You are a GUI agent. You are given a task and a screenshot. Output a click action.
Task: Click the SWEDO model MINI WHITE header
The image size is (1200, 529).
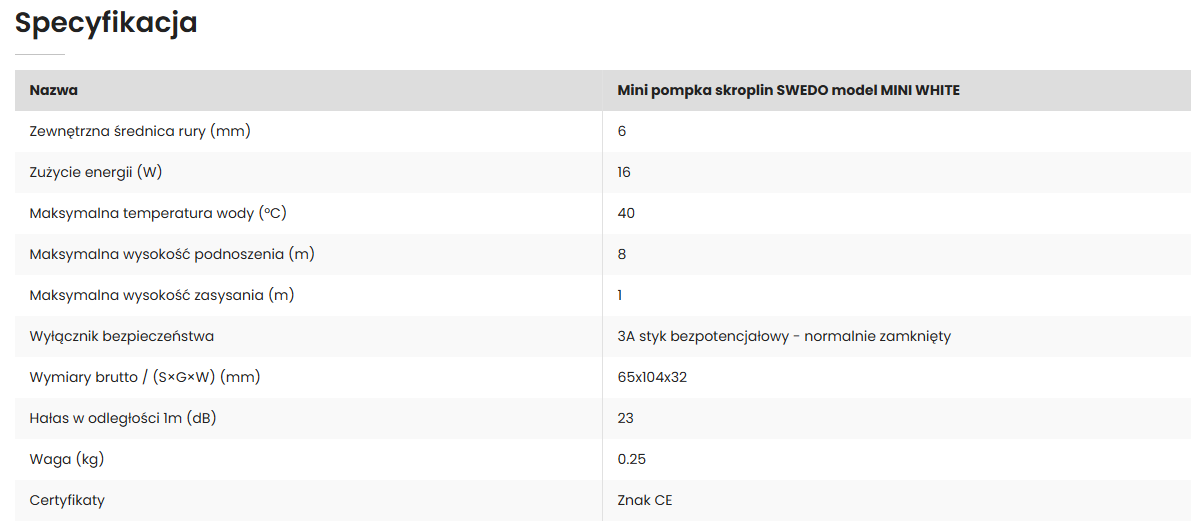(789, 90)
